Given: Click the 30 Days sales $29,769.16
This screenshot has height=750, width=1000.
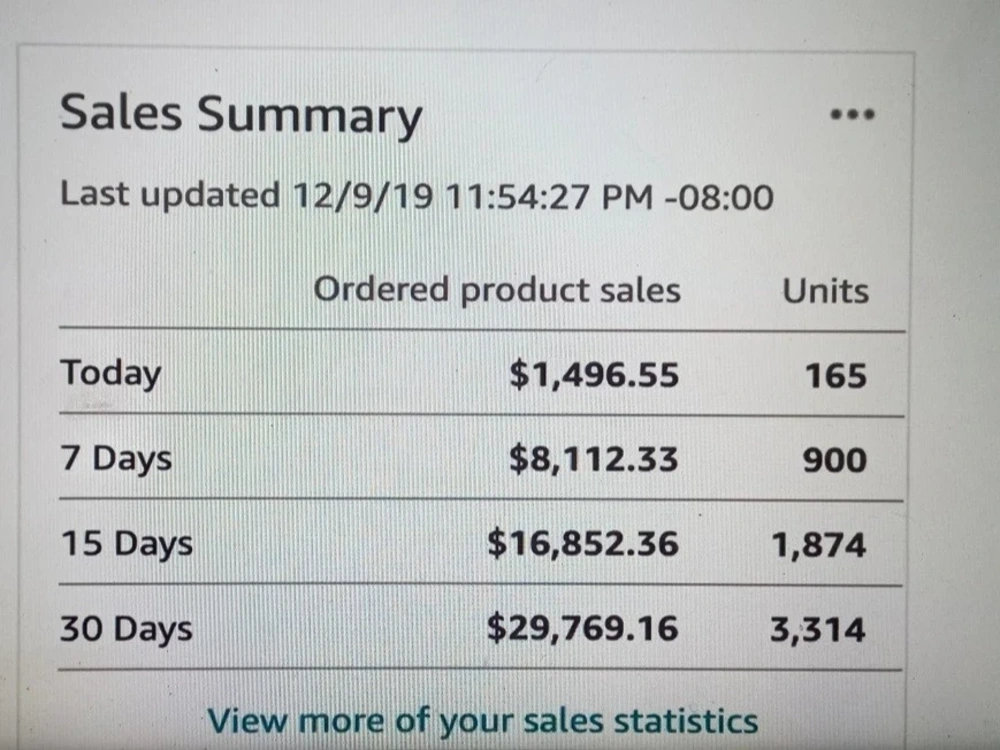Looking at the screenshot, I should [x=582, y=628].
